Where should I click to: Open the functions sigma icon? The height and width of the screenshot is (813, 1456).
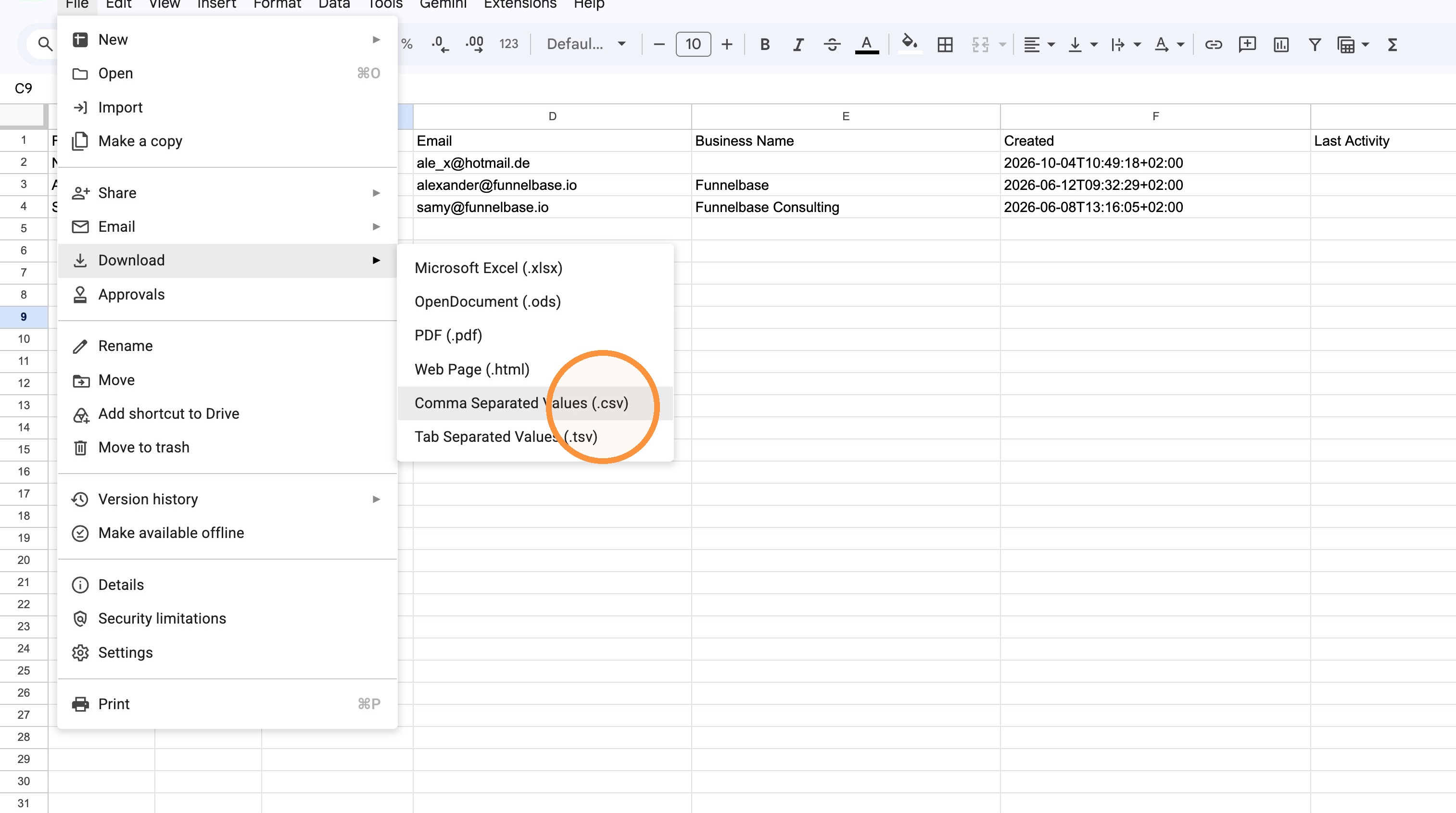pos(1392,44)
